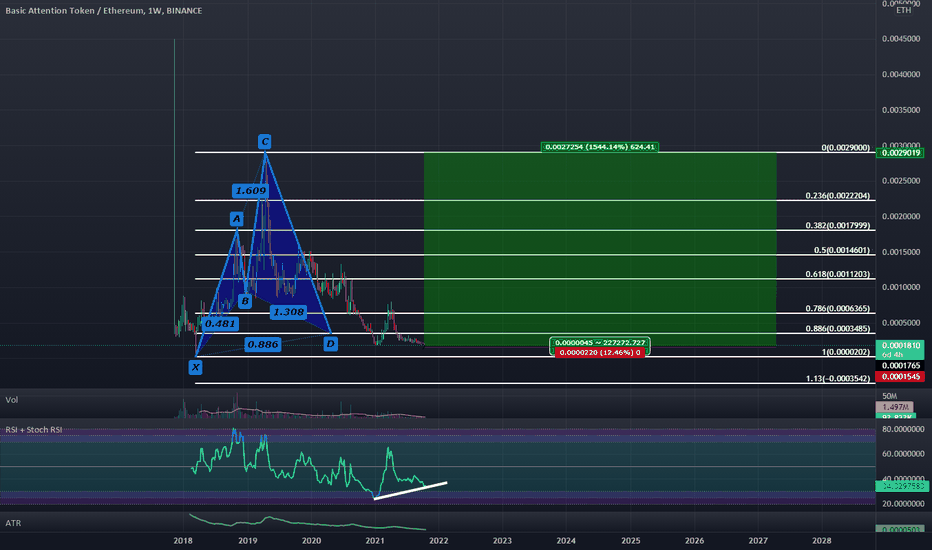Image resolution: width=932 pixels, height=550 pixels.
Task: Click the 2019 label on time axis
Action: (247, 540)
